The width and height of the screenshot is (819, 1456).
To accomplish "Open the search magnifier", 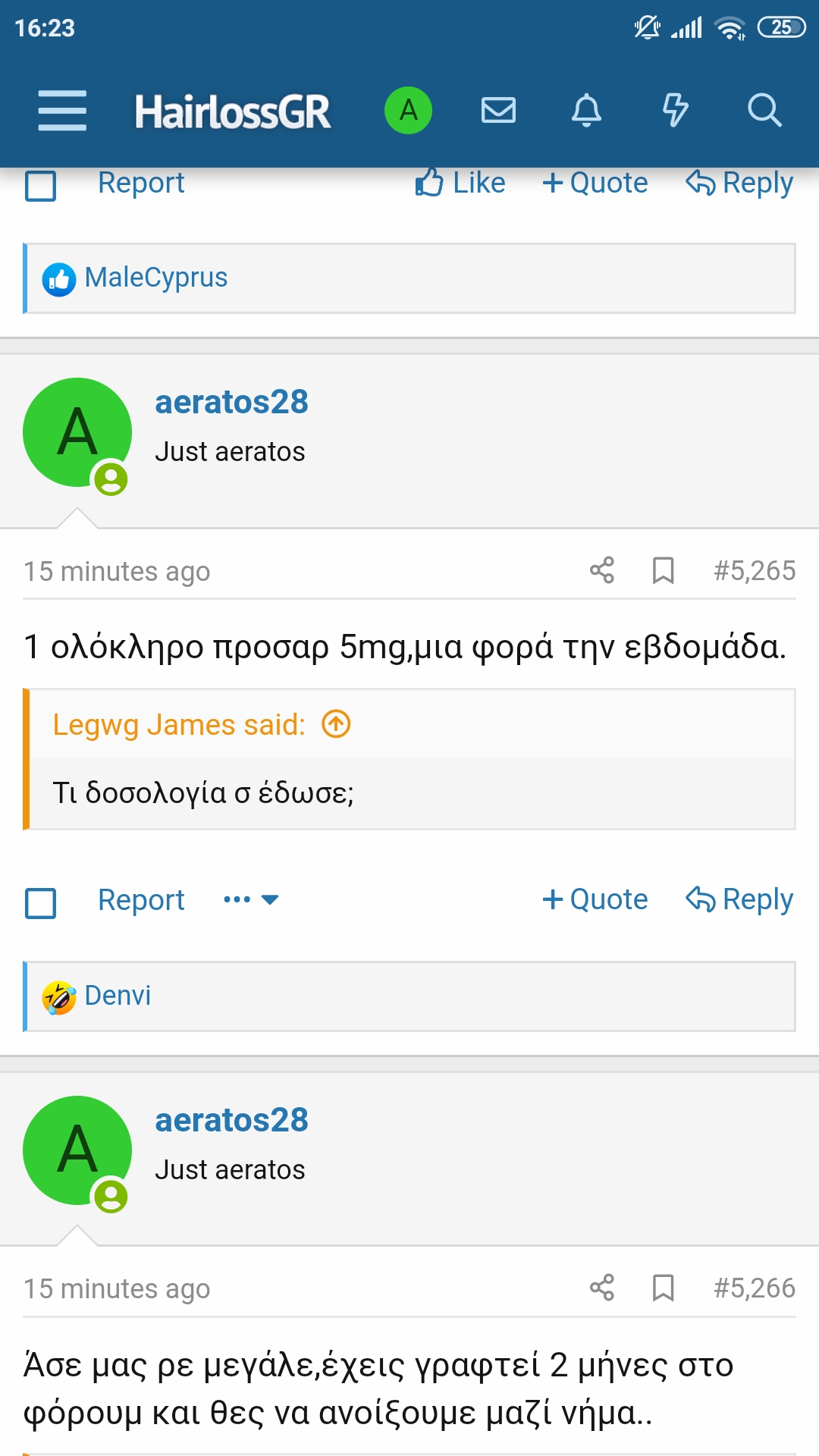I will [x=764, y=111].
